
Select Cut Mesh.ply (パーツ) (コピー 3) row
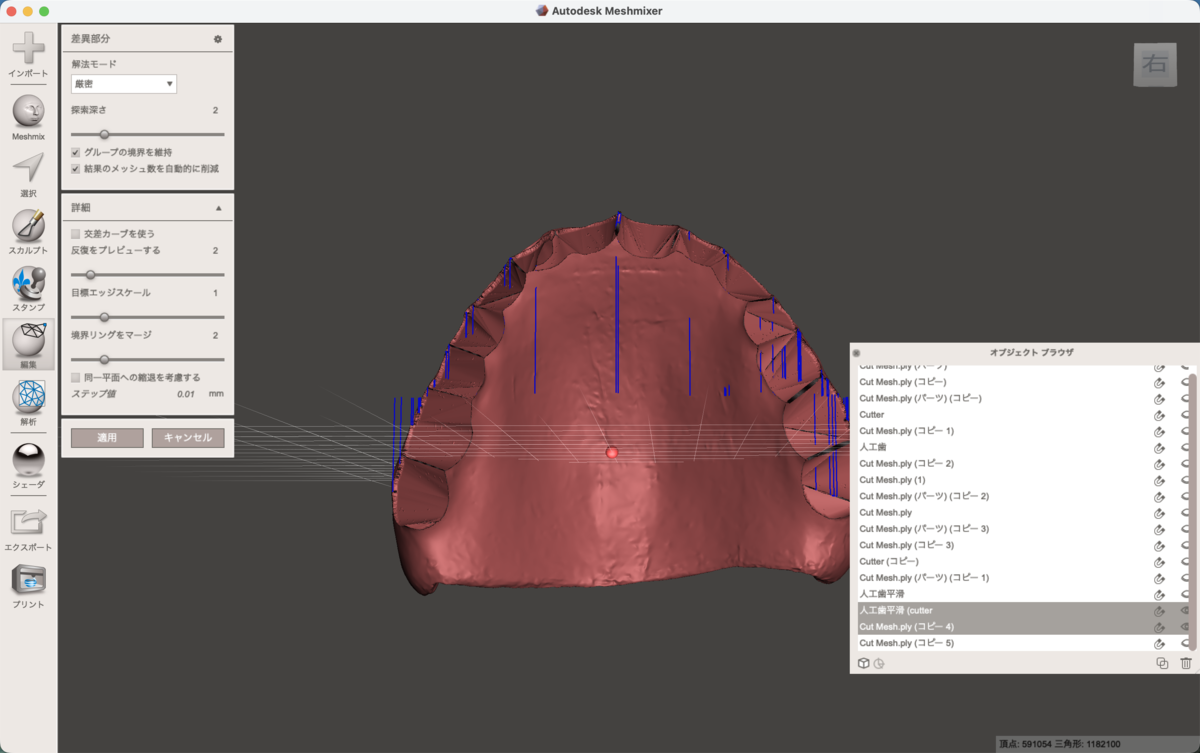pos(1022,529)
